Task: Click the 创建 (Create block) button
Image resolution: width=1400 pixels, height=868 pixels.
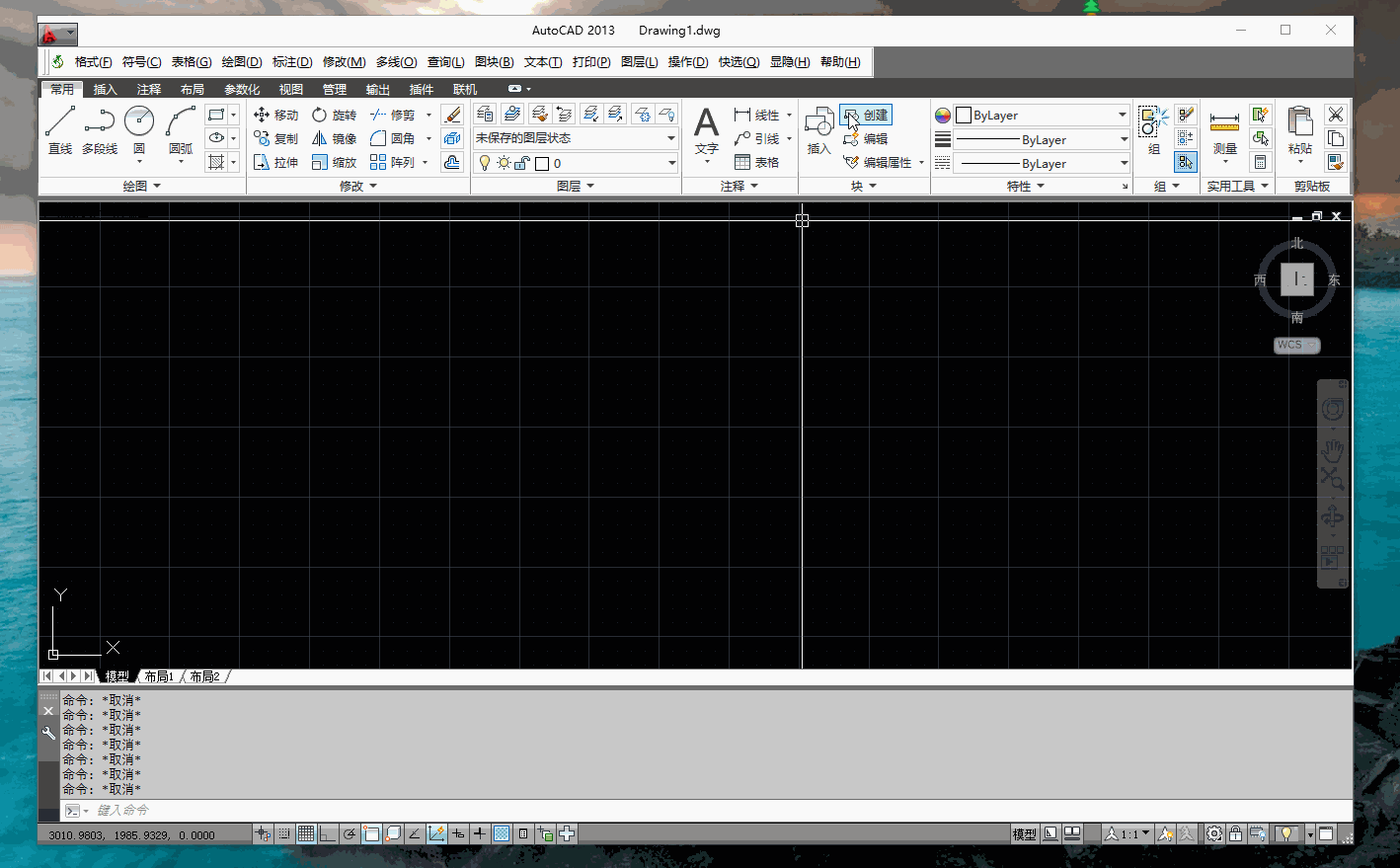Action: 866,115
